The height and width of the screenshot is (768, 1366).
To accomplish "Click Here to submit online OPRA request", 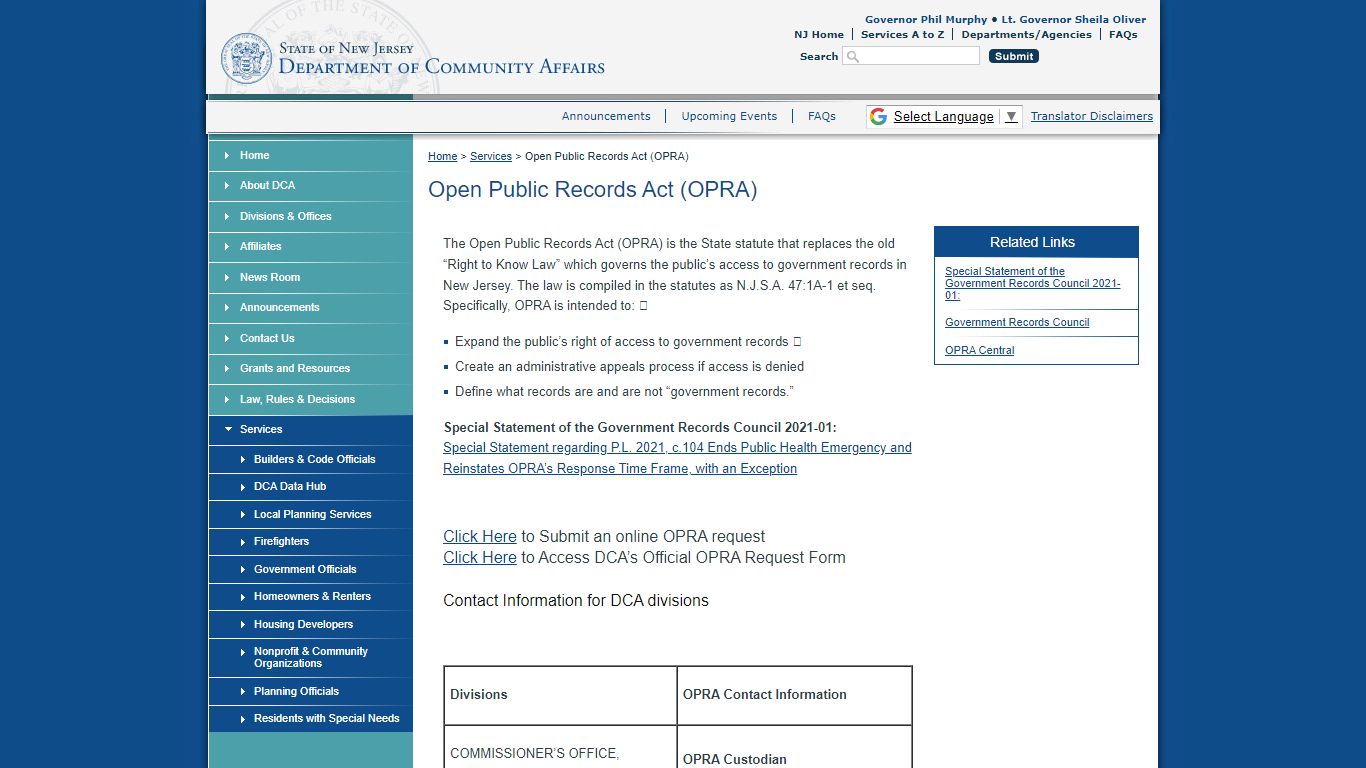I will (x=480, y=536).
